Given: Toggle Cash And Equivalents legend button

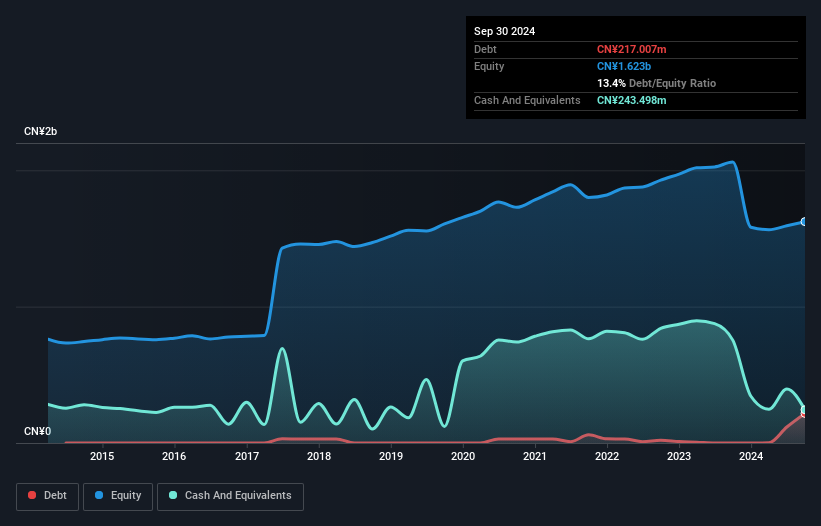Looking at the screenshot, I should point(230,496).
